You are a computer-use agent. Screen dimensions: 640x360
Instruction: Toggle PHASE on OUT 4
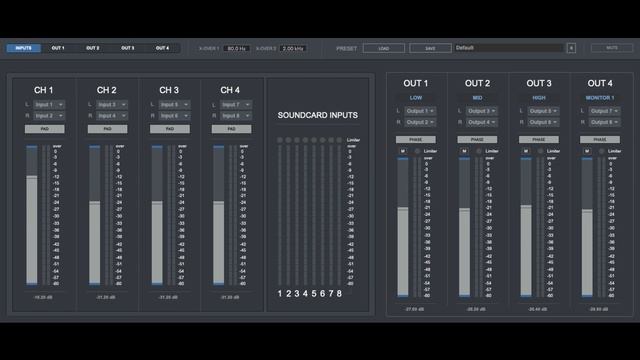click(600, 140)
